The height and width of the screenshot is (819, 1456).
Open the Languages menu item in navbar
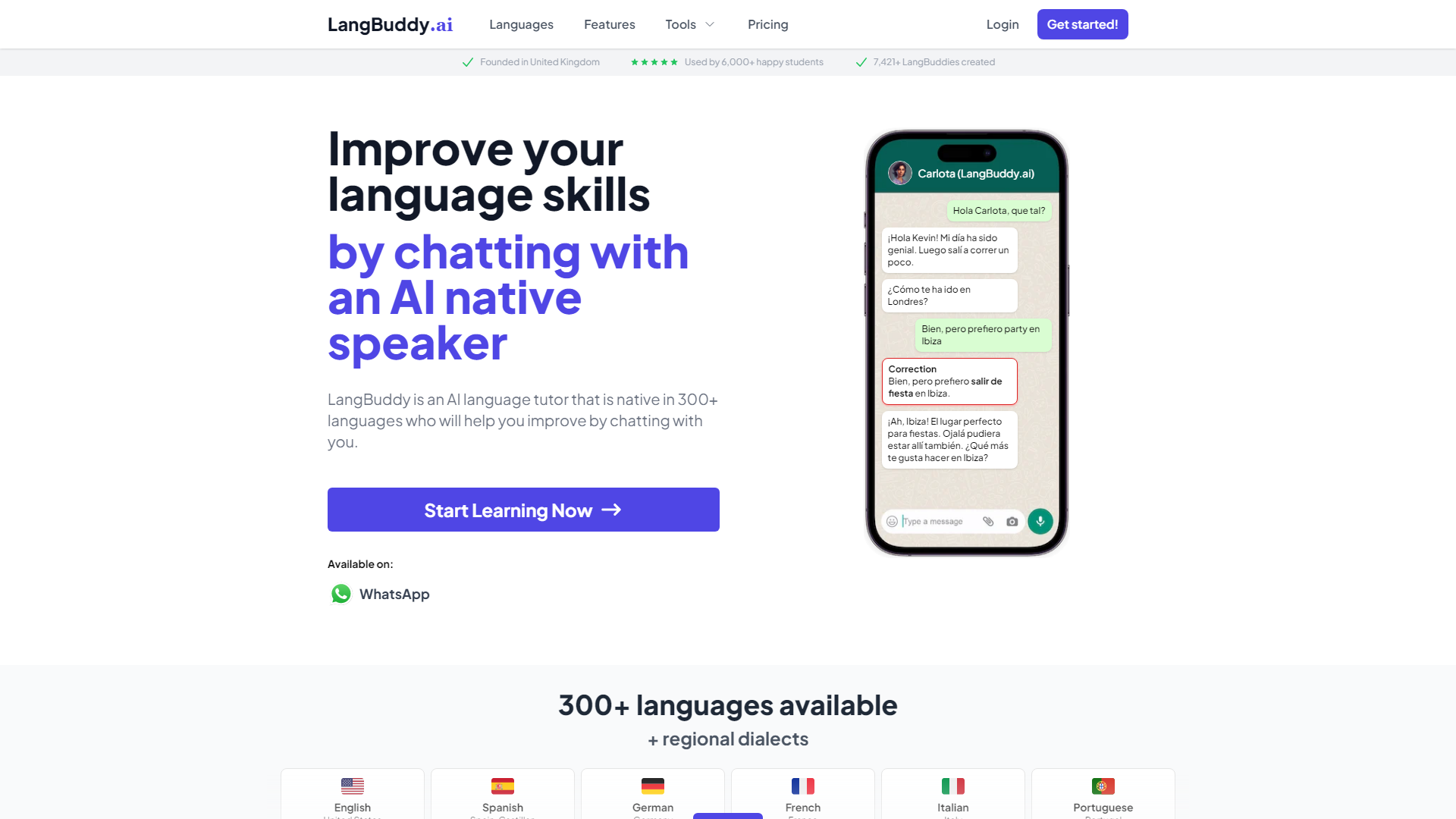[x=521, y=24]
